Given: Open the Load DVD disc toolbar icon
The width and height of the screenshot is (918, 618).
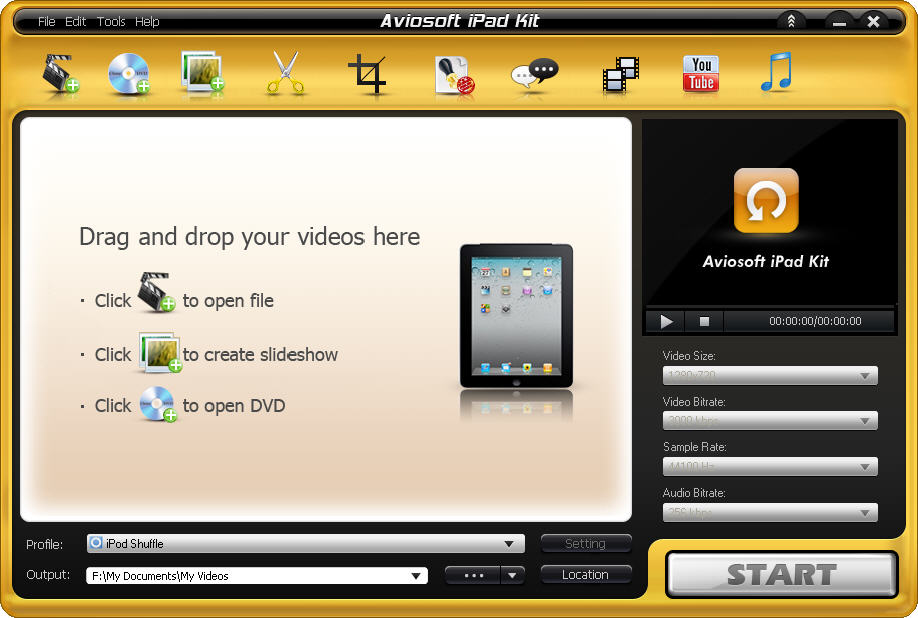Looking at the screenshot, I should (129, 74).
